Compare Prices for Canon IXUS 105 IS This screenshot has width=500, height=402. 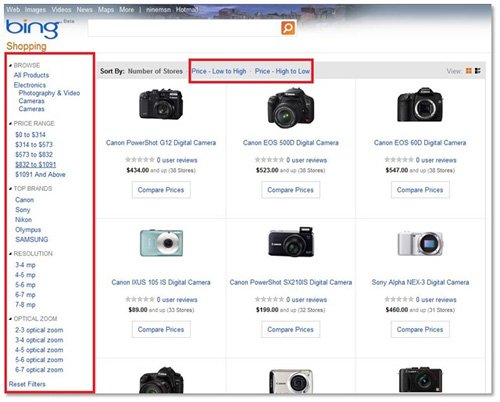click(x=161, y=329)
